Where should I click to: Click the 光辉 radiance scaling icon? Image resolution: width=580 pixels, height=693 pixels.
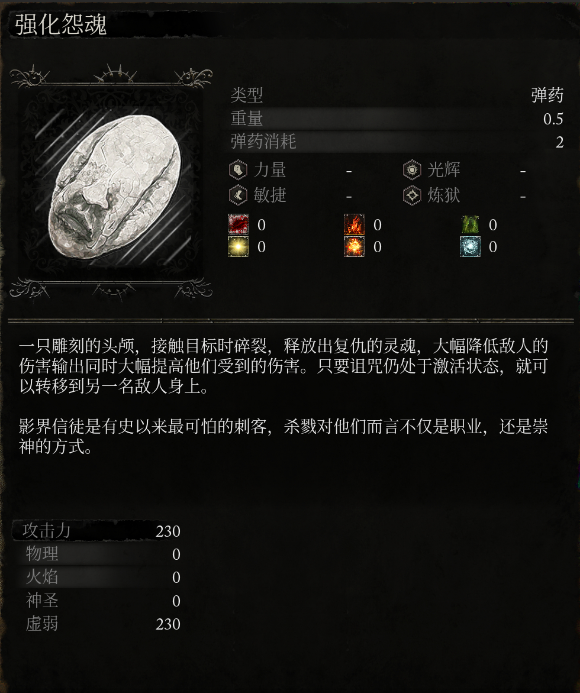(x=412, y=170)
